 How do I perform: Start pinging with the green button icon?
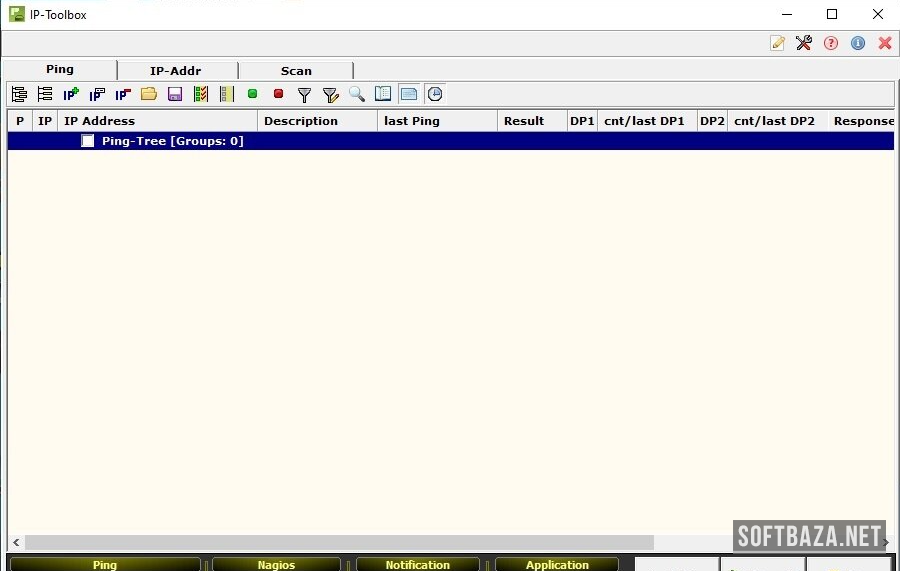click(x=252, y=94)
